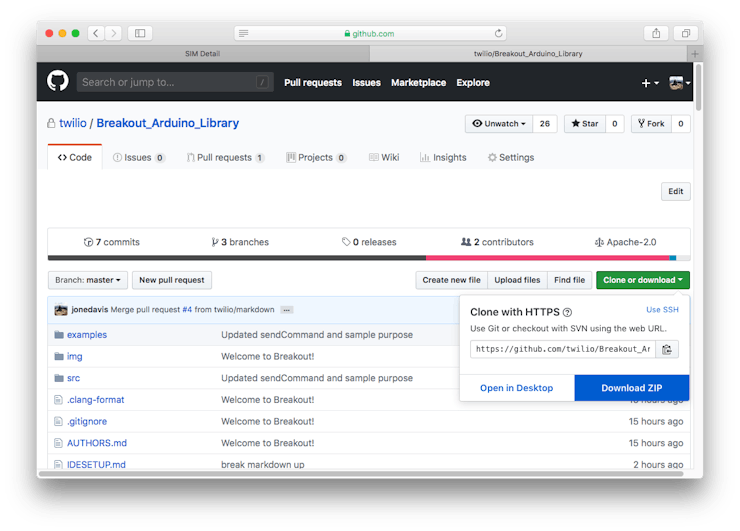Open the Pull requests repo tab

(x=225, y=158)
